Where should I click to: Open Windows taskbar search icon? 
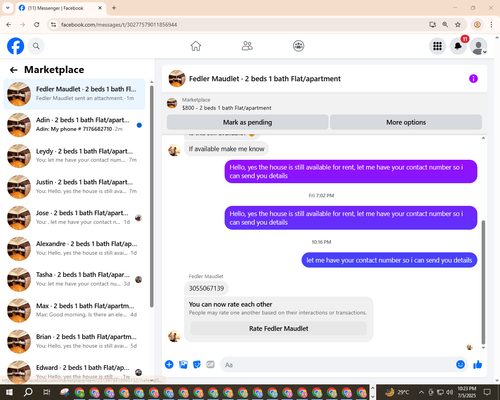(28, 392)
